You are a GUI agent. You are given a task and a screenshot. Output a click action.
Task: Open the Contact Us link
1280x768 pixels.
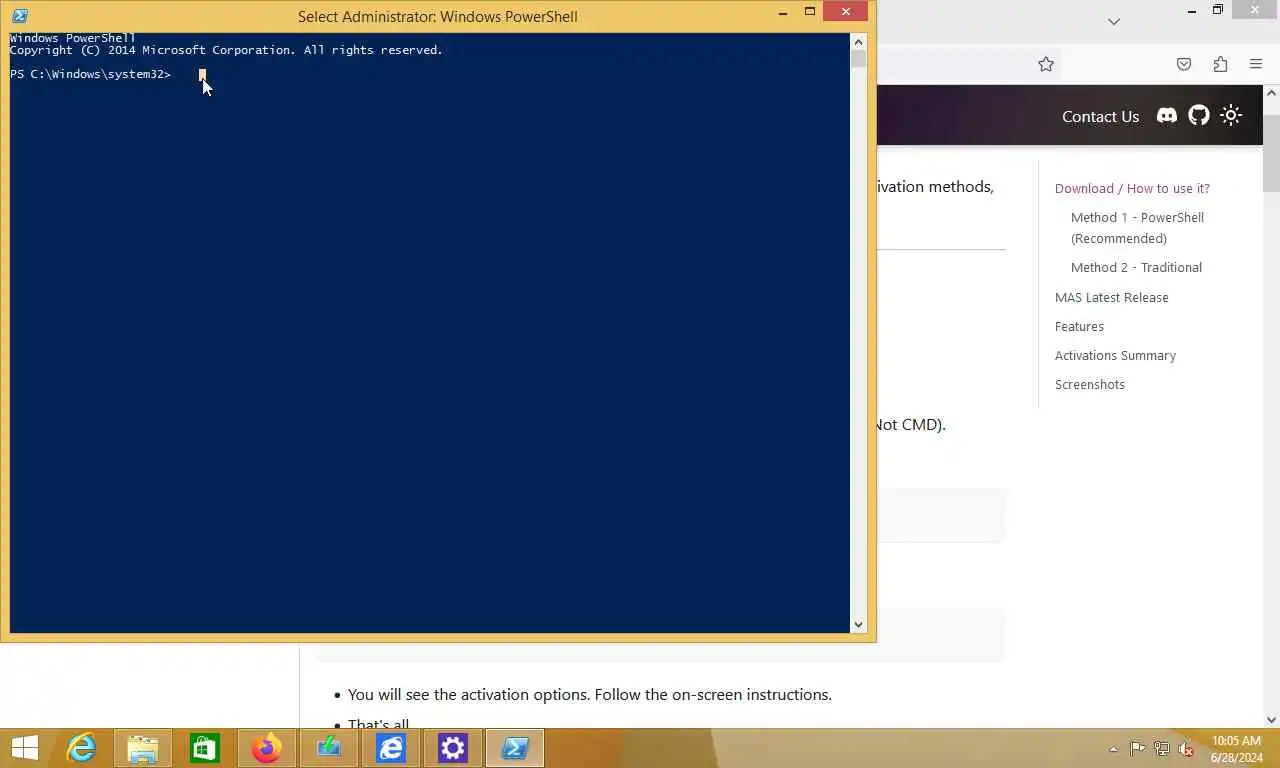click(x=1100, y=116)
